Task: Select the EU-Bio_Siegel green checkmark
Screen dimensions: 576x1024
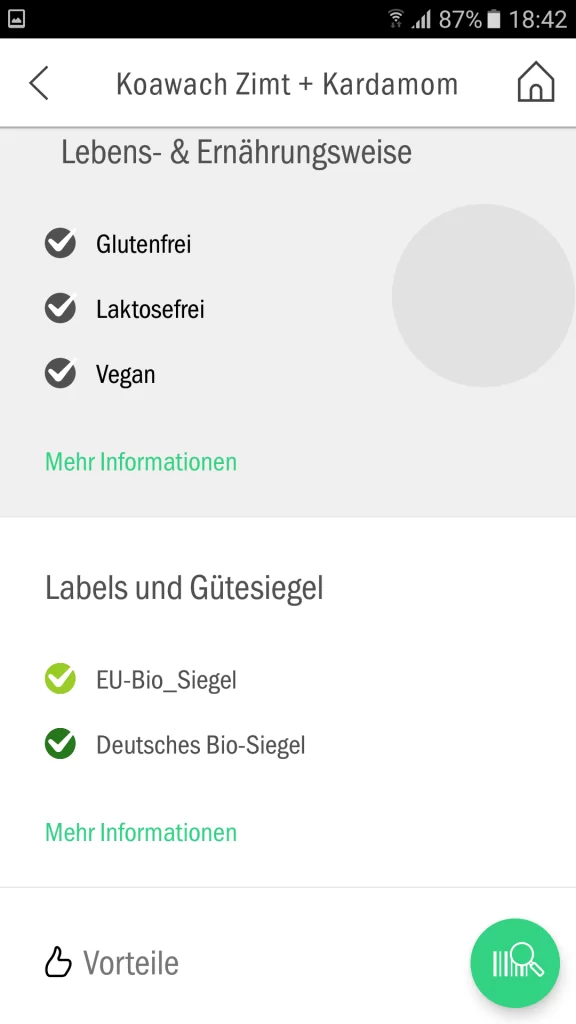Action: click(60, 679)
